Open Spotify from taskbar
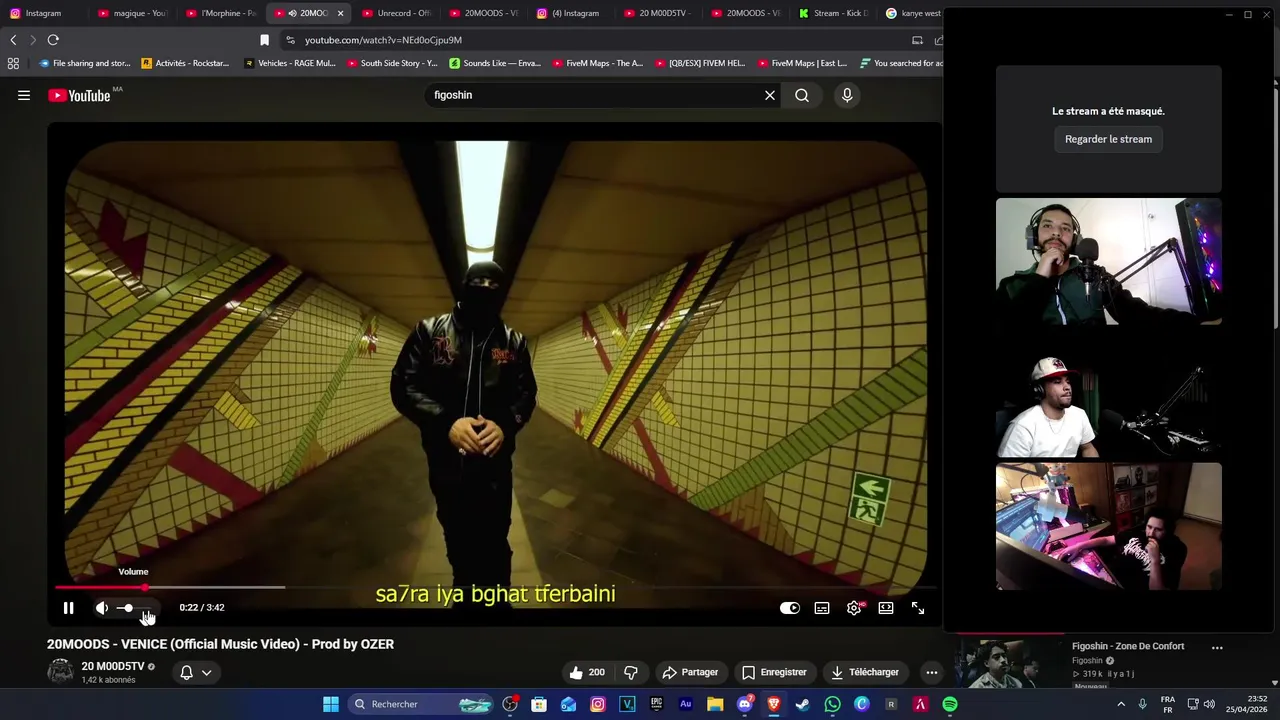This screenshot has height=720, width=1280. (950, 704)
